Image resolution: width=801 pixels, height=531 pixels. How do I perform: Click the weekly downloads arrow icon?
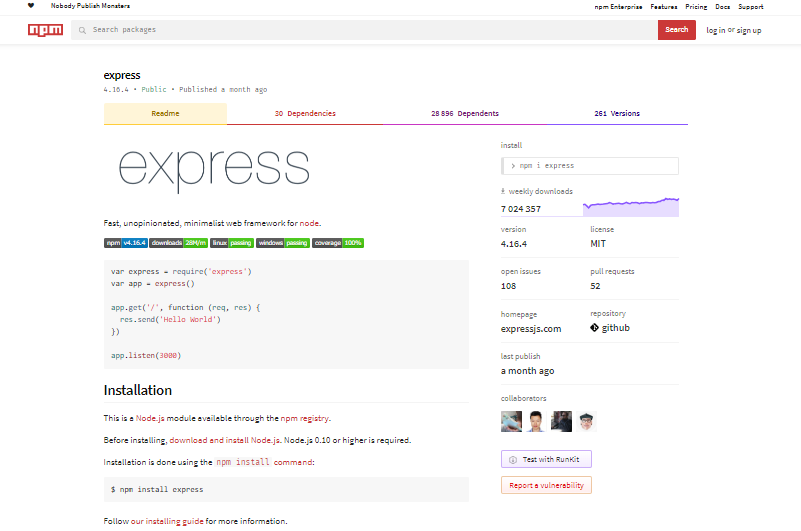coord(503,191)
